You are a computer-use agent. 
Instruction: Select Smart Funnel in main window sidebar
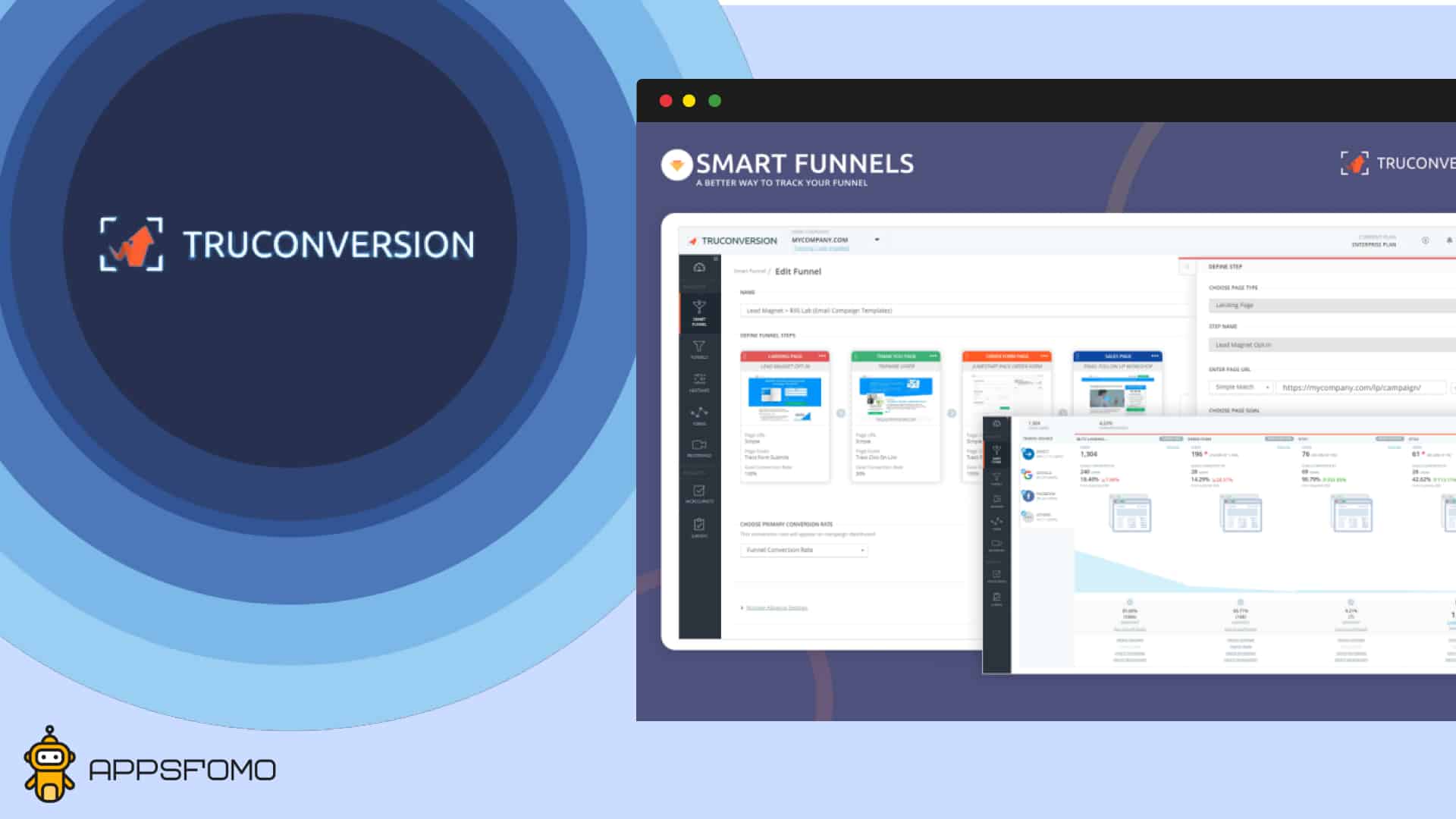click(x=699, y=312)
